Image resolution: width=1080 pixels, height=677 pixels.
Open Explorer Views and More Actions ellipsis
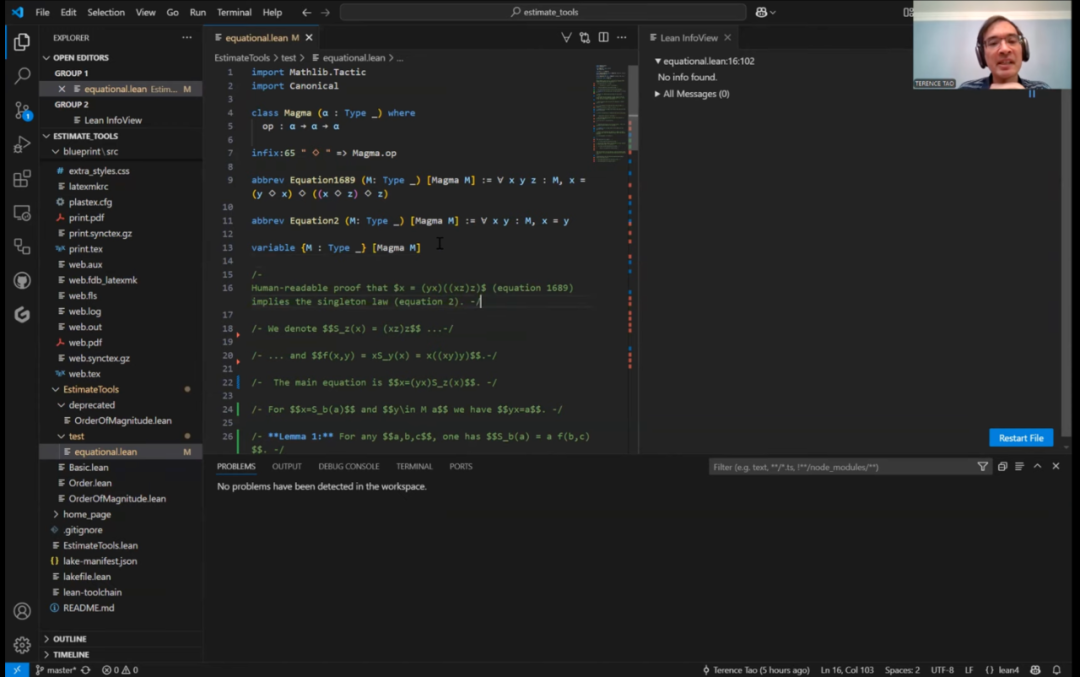187,37
